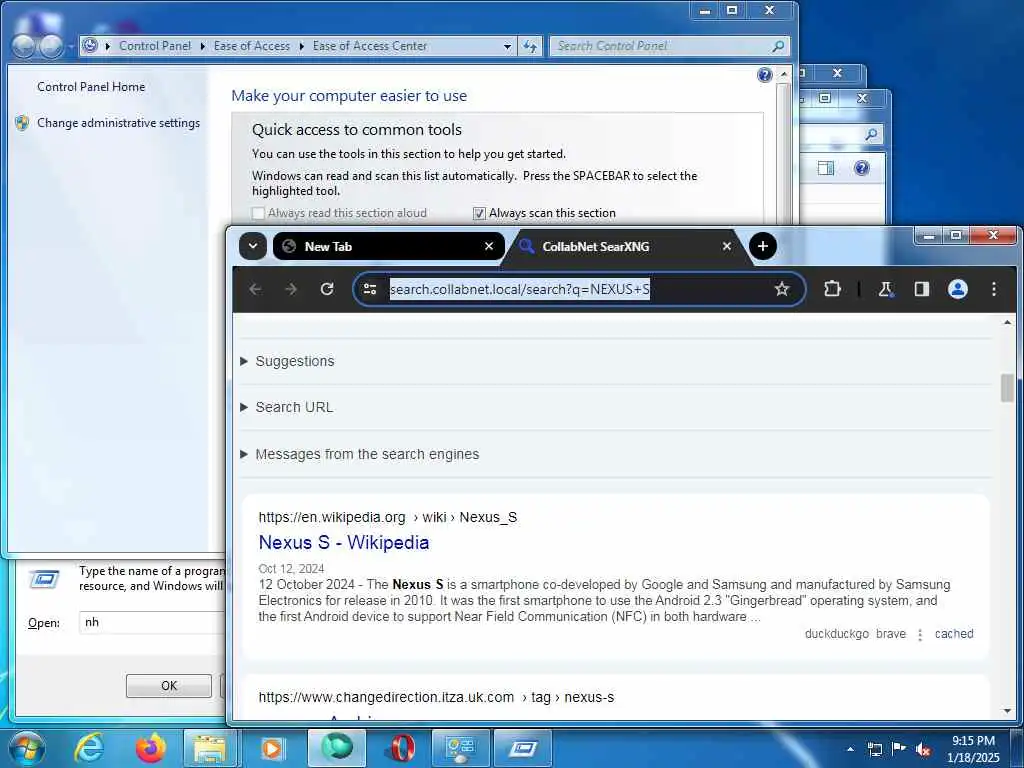Toggle preview pane icon in background window
The height and width of the screenshot is (768, 1024).
[x=825, y=168]
